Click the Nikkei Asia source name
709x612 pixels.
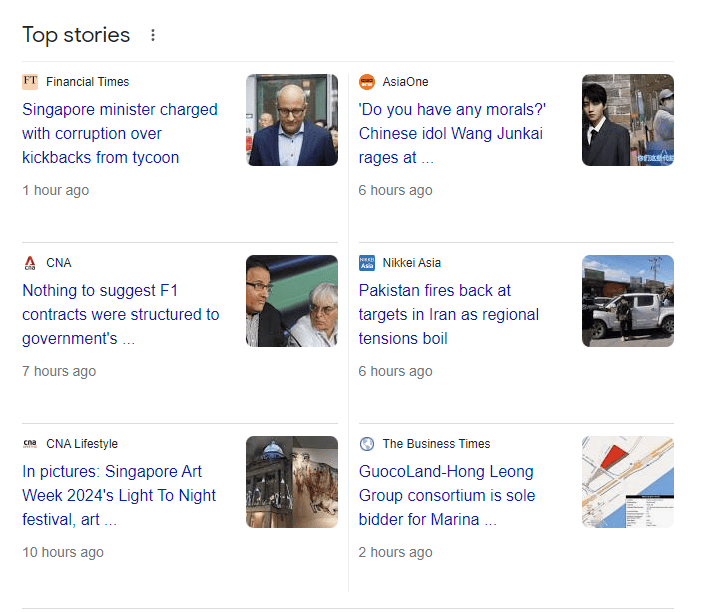point(411,263)
